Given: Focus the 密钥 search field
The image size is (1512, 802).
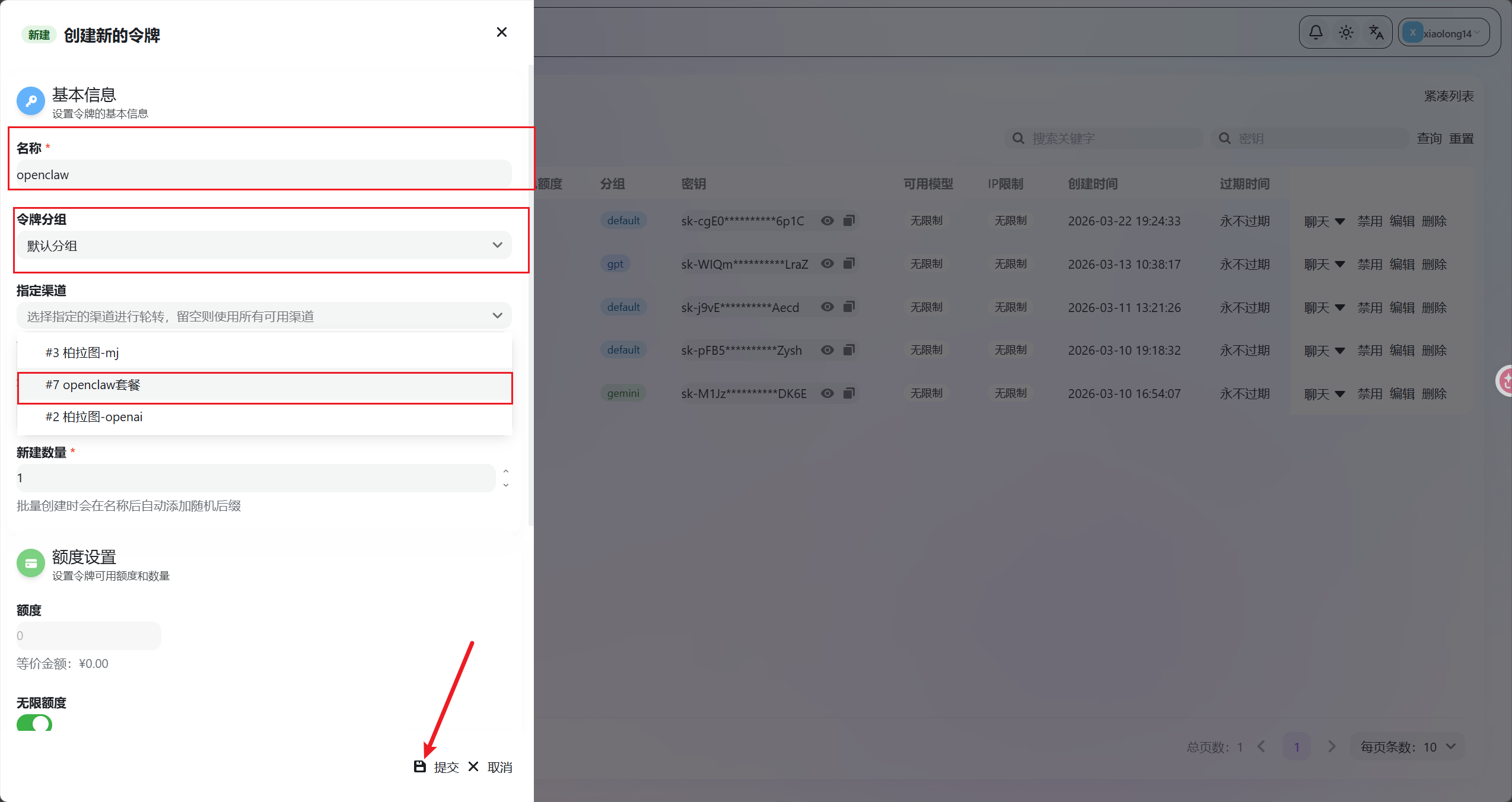Looking at the screenshot, I should click(x=1310, y=138).
